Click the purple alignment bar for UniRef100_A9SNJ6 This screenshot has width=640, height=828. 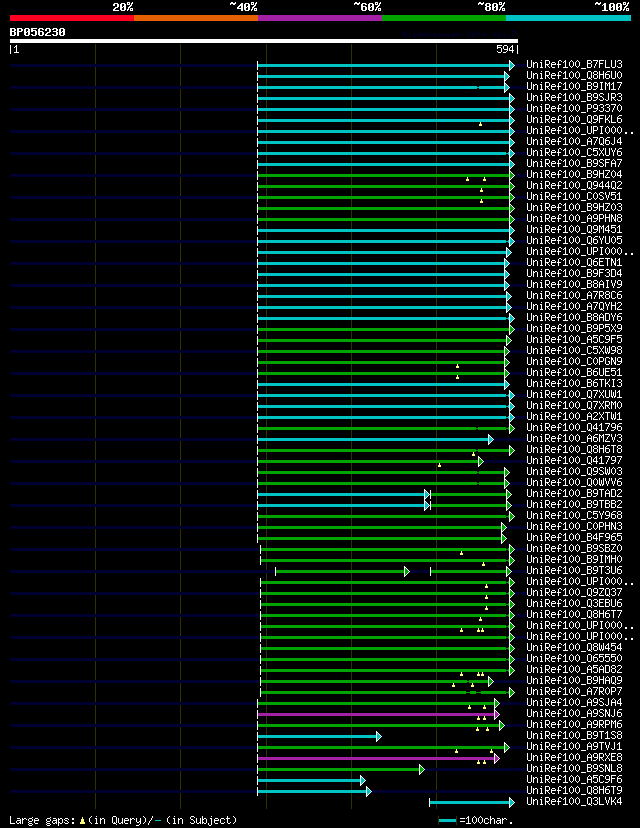378,714
